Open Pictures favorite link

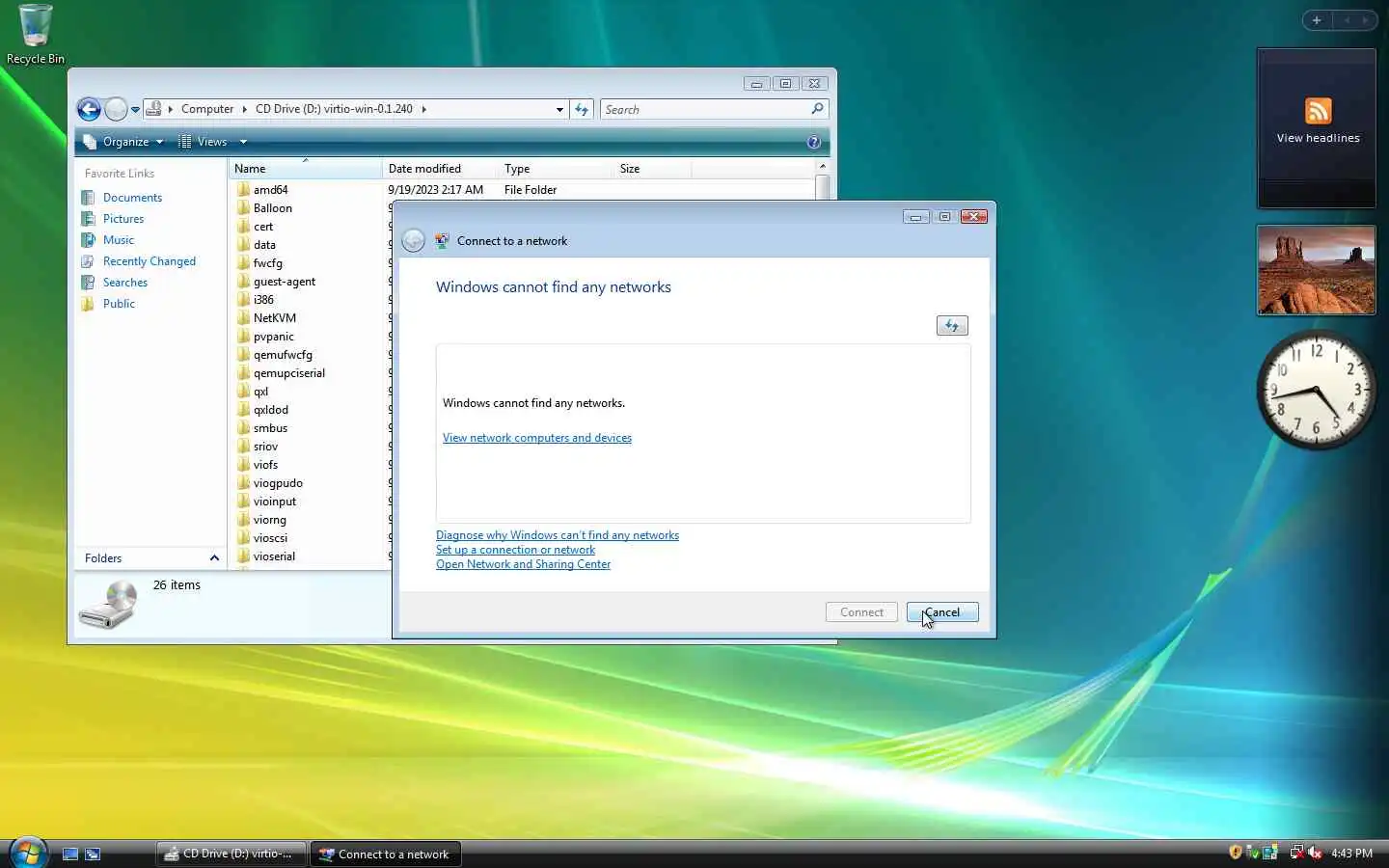(x=123, y=219)
